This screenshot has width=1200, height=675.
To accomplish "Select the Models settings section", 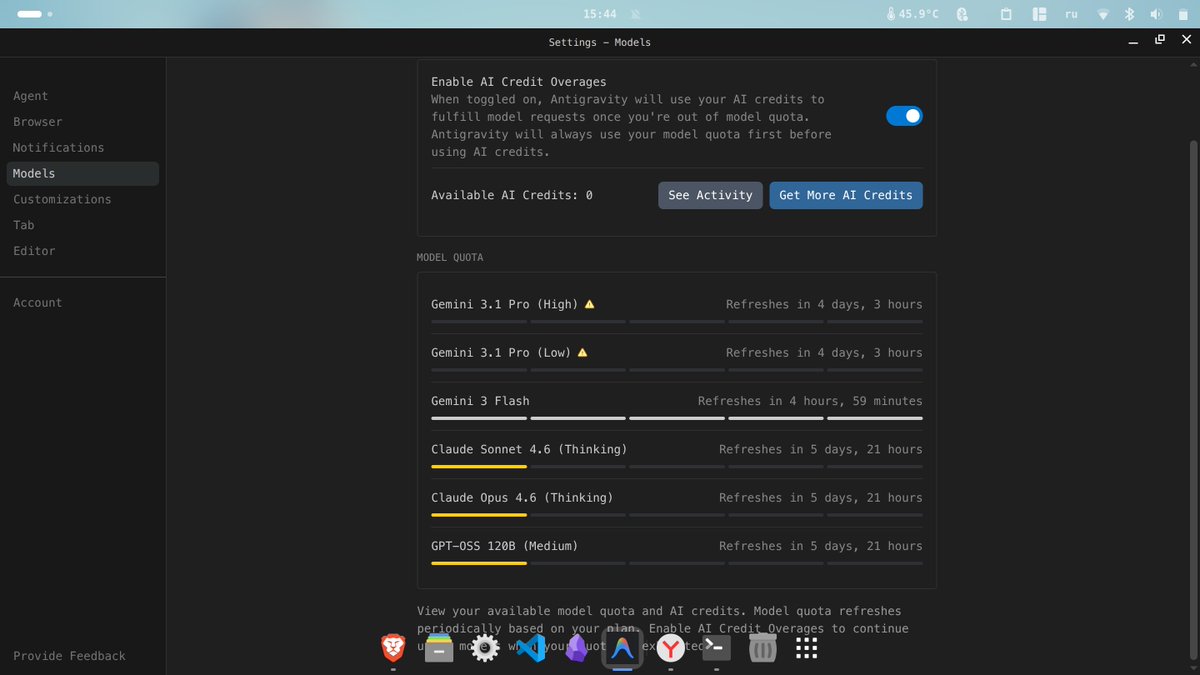I will [82, 173].
